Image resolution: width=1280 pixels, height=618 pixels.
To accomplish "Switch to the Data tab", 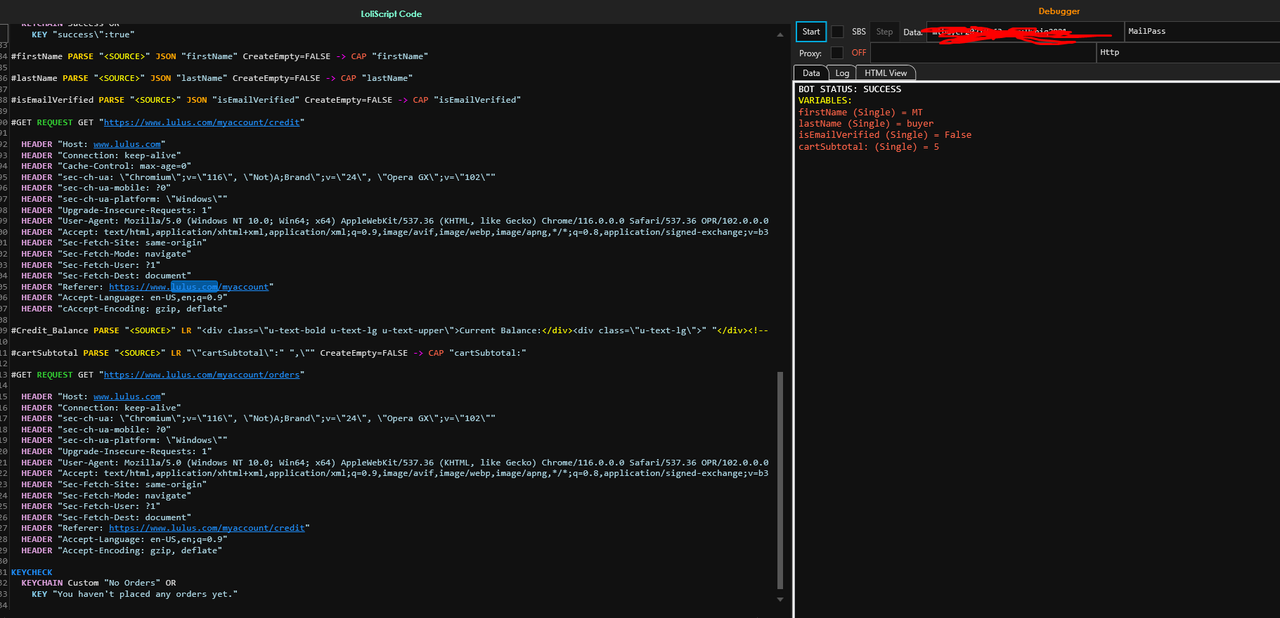I will [x=811, y=73].
